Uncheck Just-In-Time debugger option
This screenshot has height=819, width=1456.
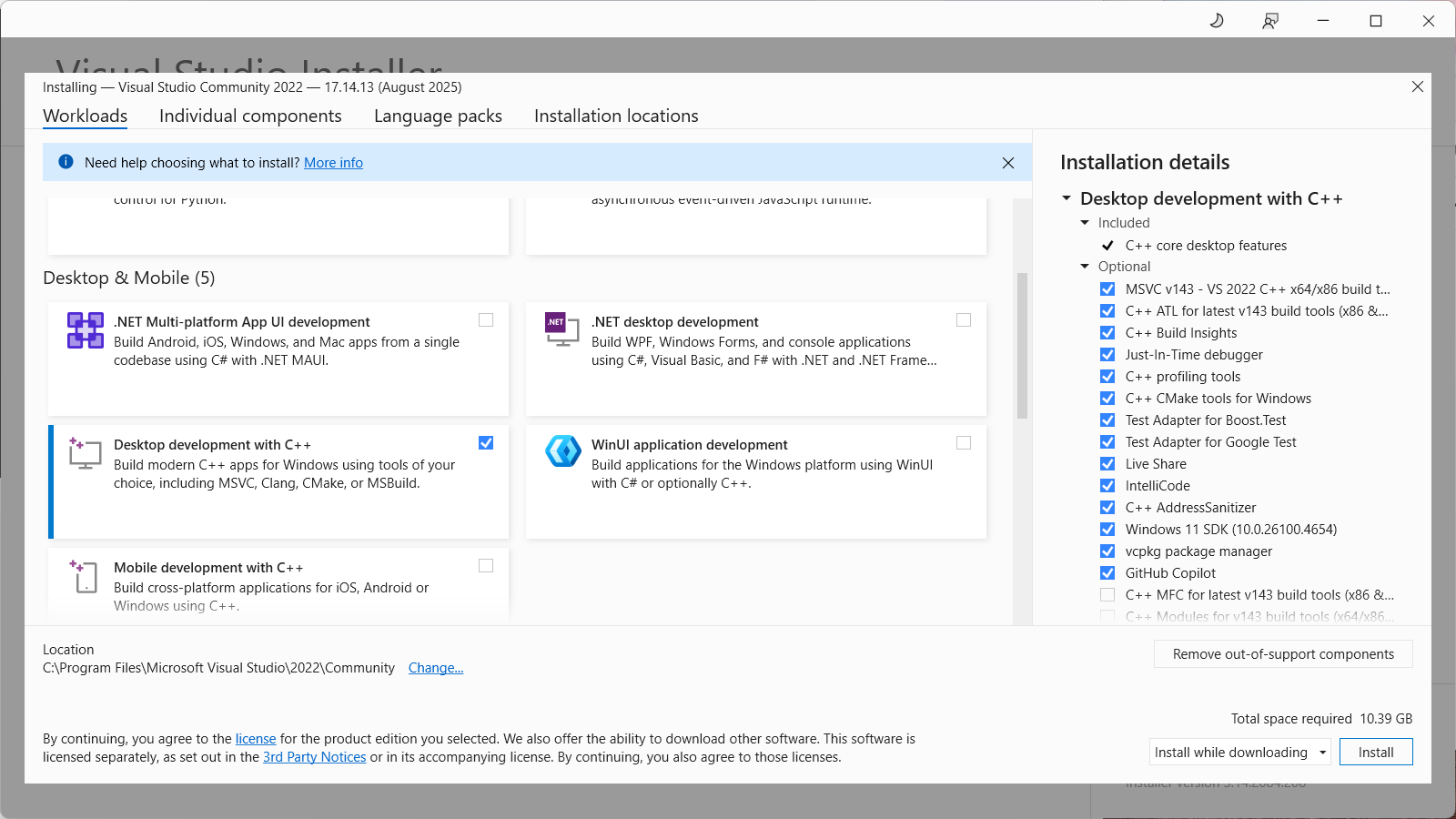click(x=1107, y=355)
